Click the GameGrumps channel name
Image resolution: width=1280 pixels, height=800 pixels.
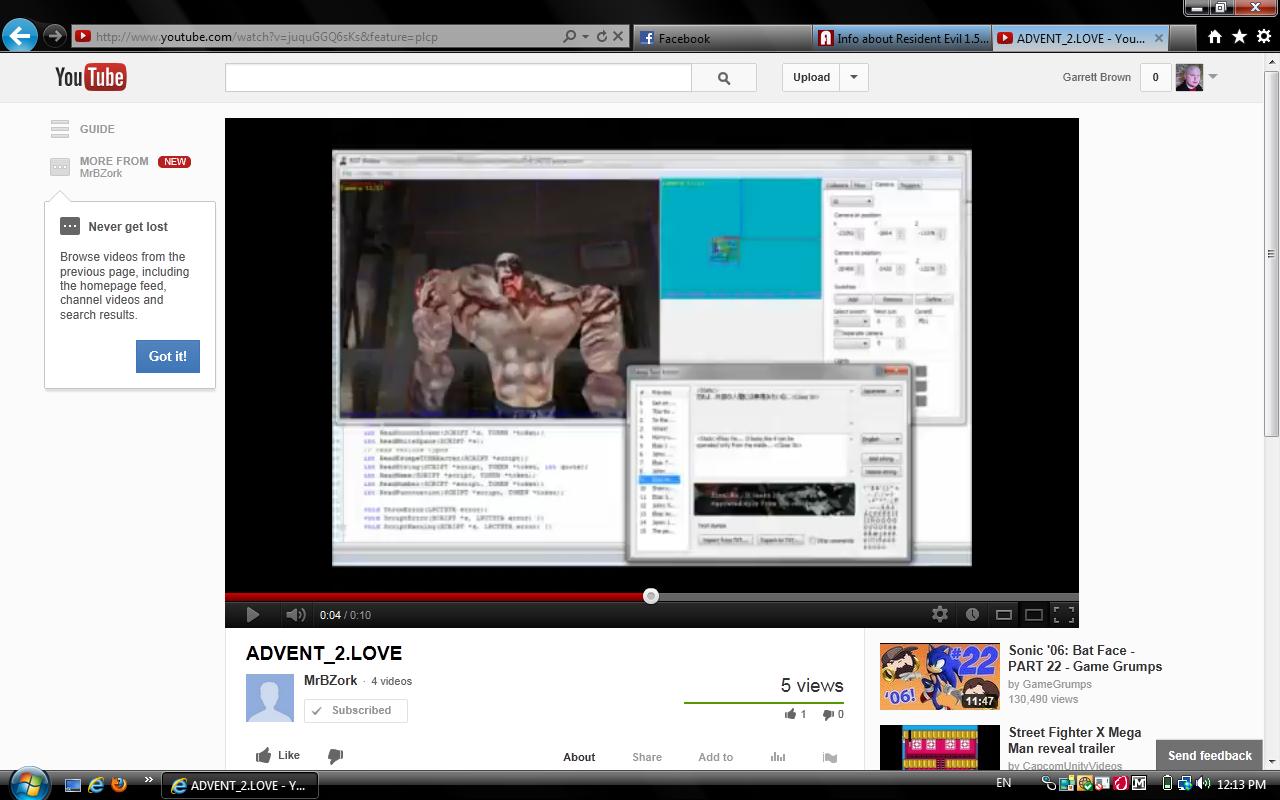pyautogui.click(x=1057, y=684)
